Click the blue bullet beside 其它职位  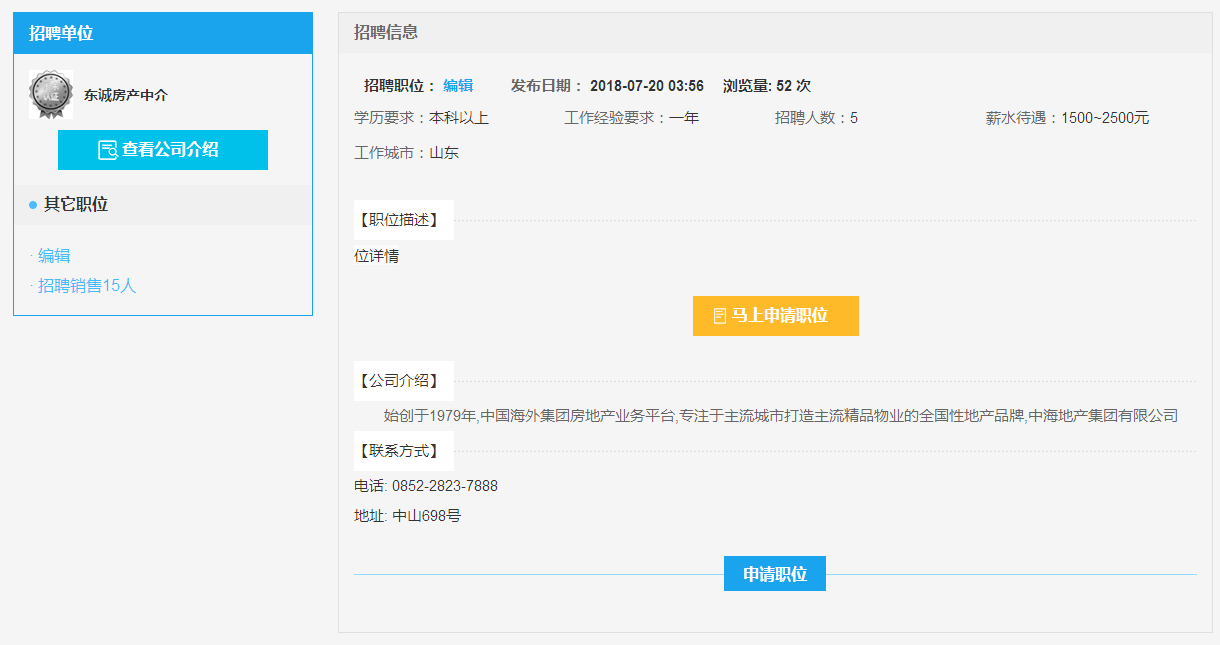33,205
